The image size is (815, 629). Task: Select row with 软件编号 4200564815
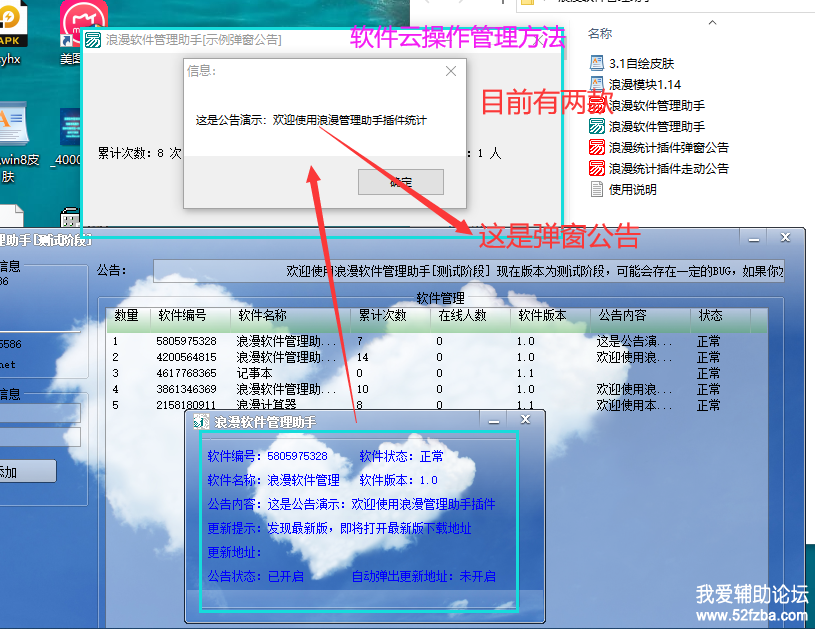tap(186, 357)
